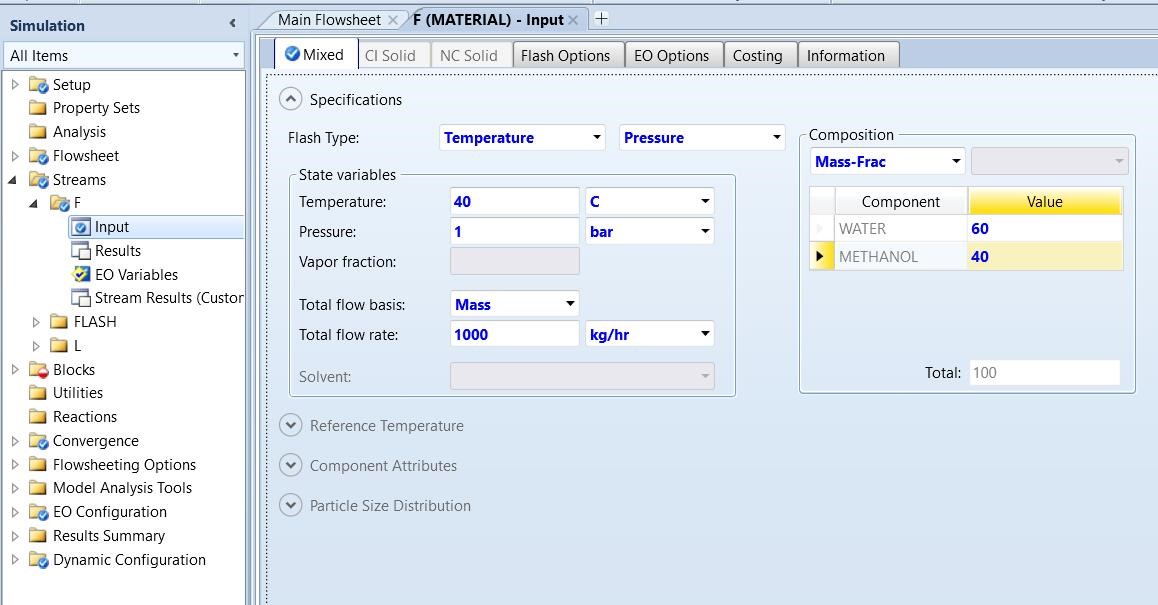Click the EO Variables form icon
This screenshot has width=1158, height=605.
tap(81, 275)
